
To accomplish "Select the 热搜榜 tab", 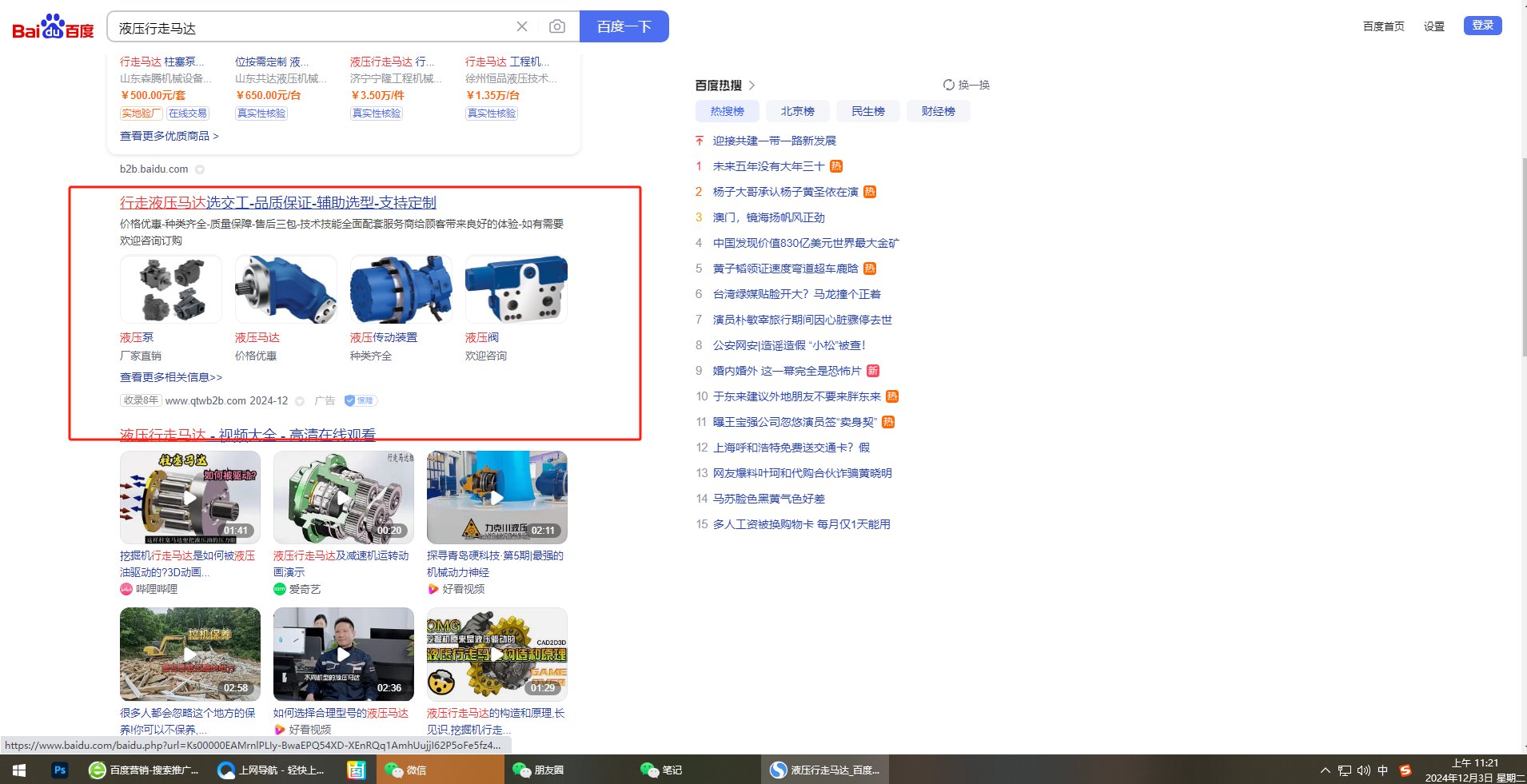I will click(728, 111).
